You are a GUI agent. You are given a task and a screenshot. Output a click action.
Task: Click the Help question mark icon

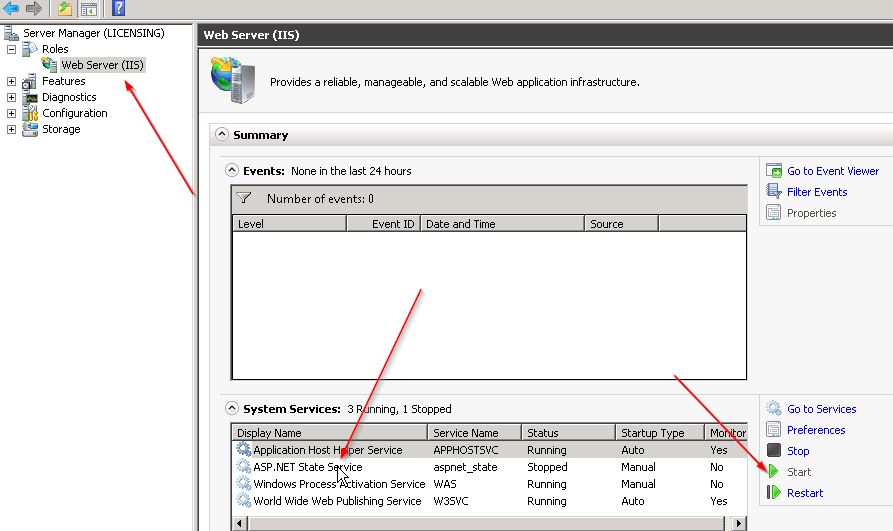118,8
